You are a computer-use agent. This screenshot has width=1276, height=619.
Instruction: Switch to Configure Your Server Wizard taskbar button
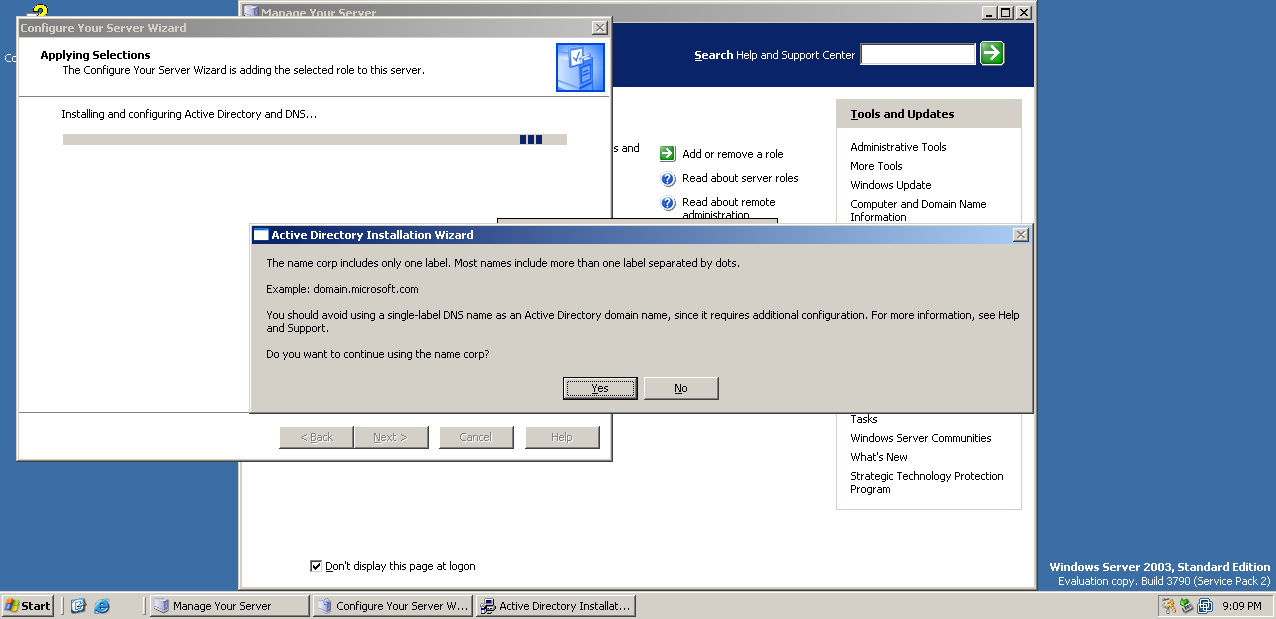coord(392,606)
